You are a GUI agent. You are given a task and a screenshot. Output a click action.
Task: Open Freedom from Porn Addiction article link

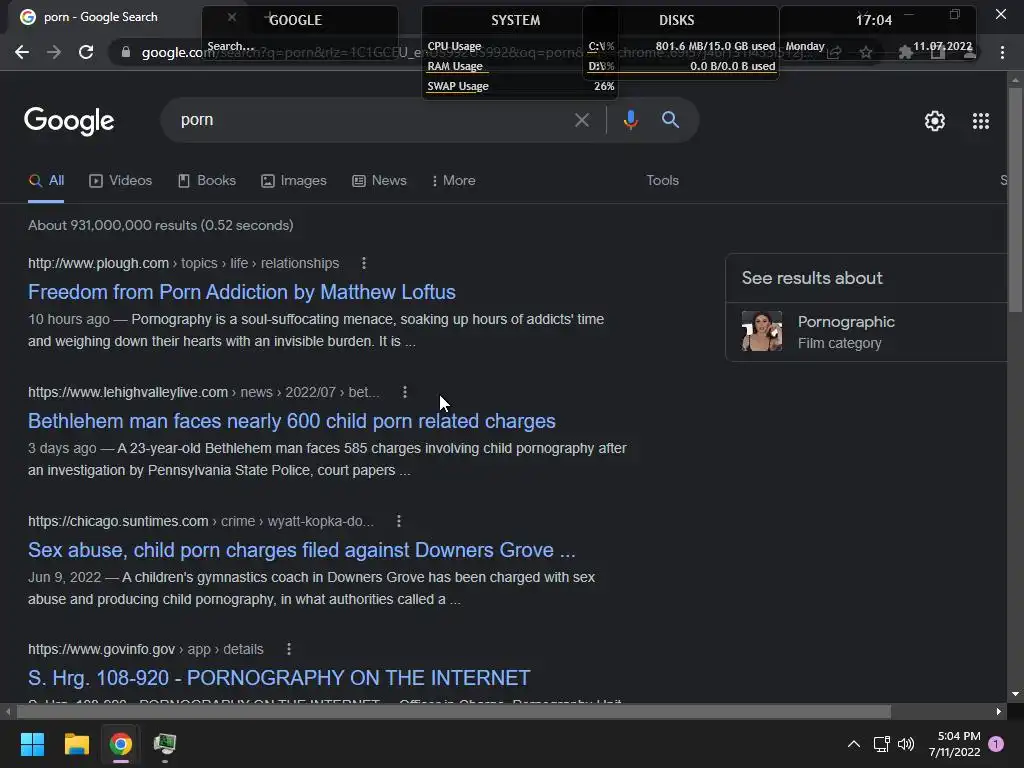click(242, 292)
